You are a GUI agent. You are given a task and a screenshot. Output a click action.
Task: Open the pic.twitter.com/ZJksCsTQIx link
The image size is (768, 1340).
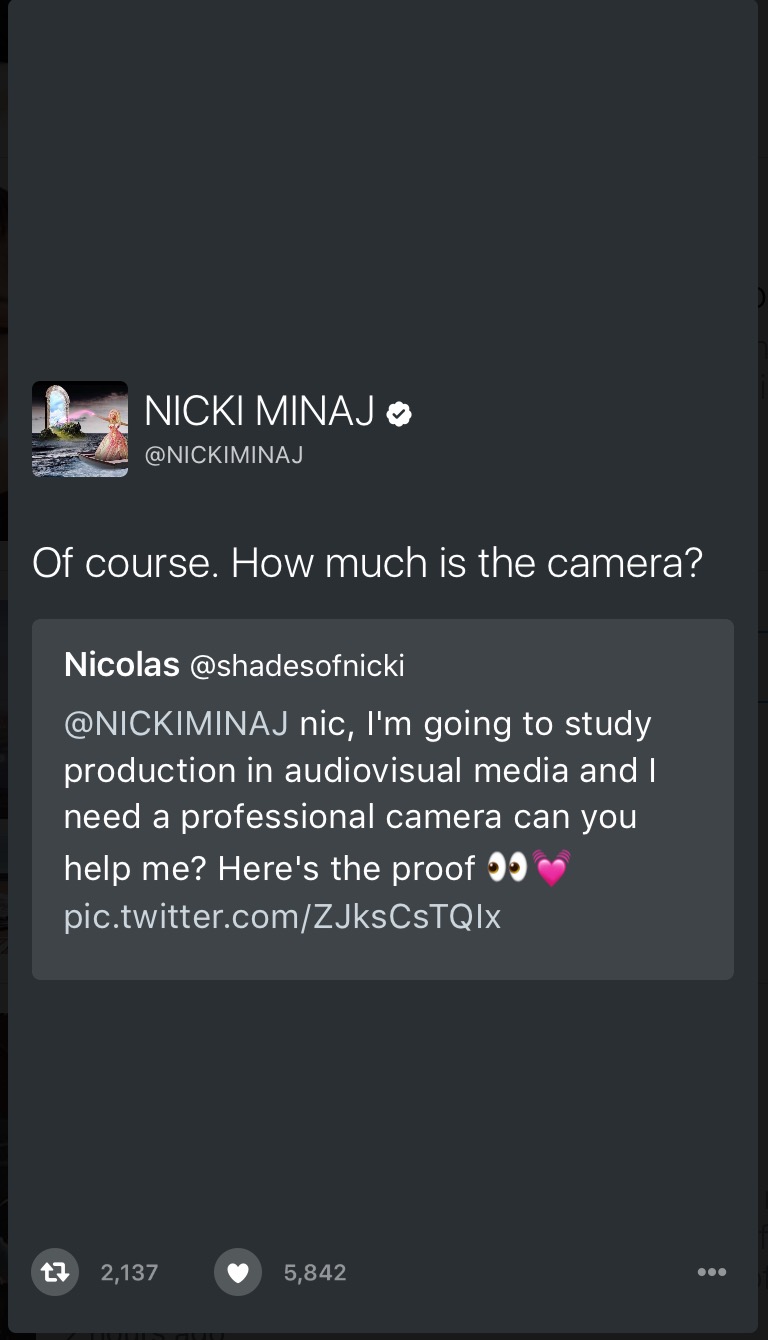[282, 916]
